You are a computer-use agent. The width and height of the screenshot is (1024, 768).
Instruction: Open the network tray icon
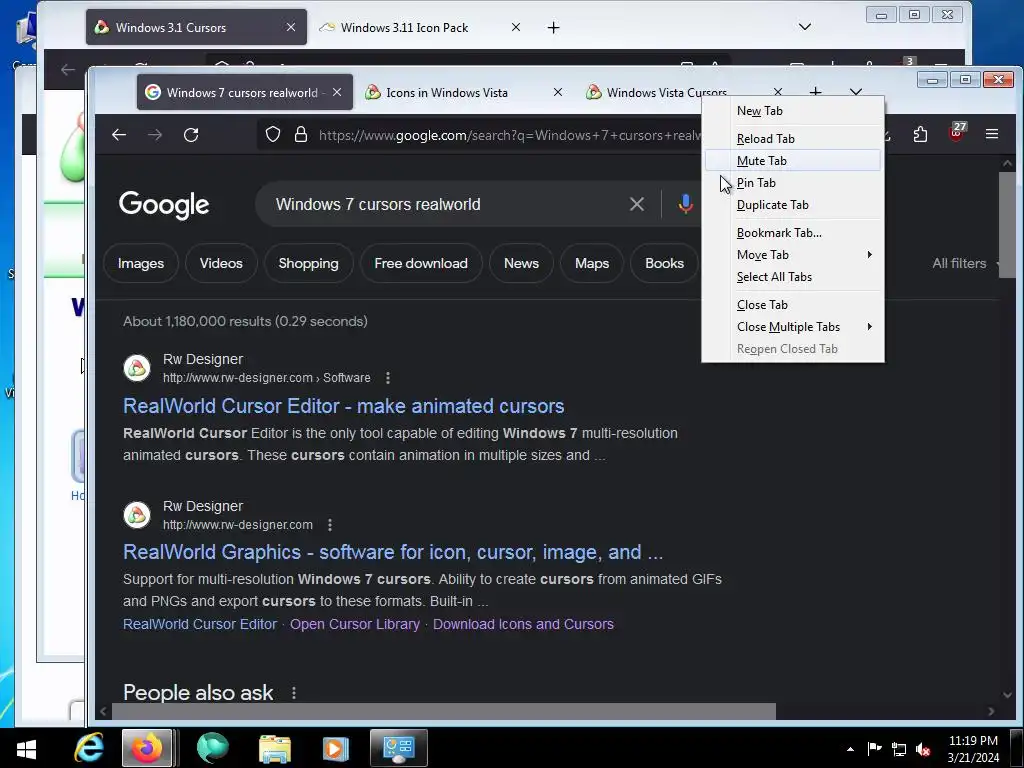coord(899,749)
